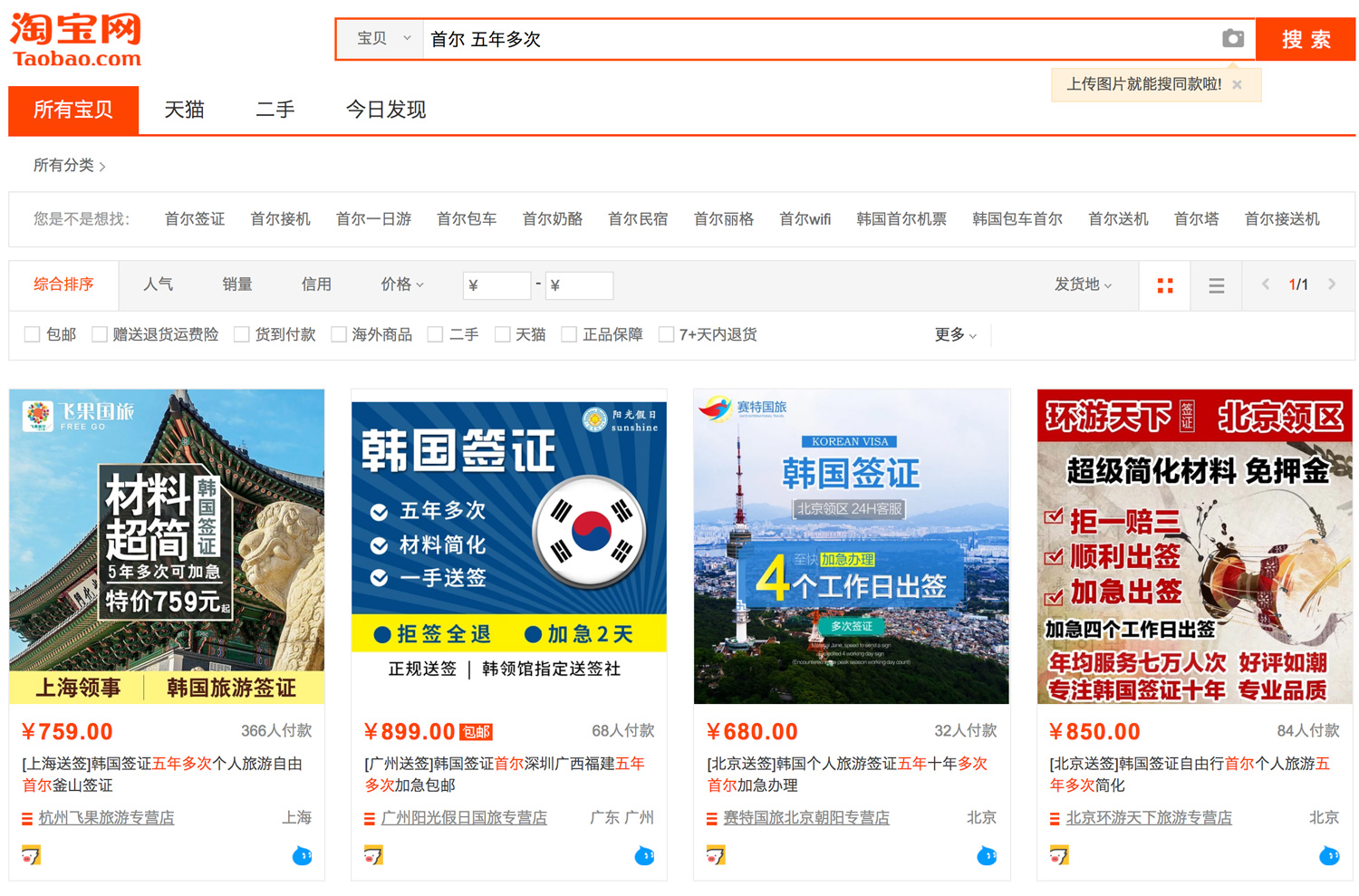Expand 更多 filter options
This screenshot has height=896, width=1359.
tap(955, 335)
